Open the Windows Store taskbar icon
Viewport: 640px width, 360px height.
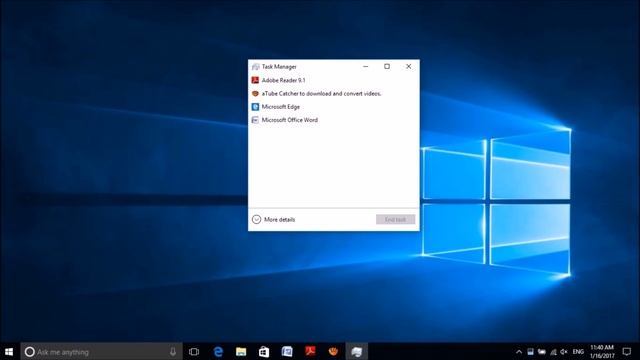pyautogui.click(x=264, y=351)
